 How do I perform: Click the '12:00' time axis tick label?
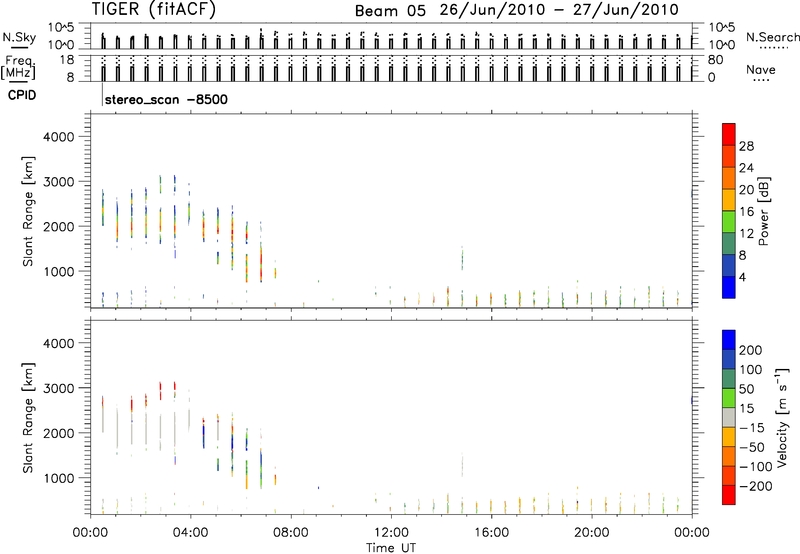coord(391,533)
